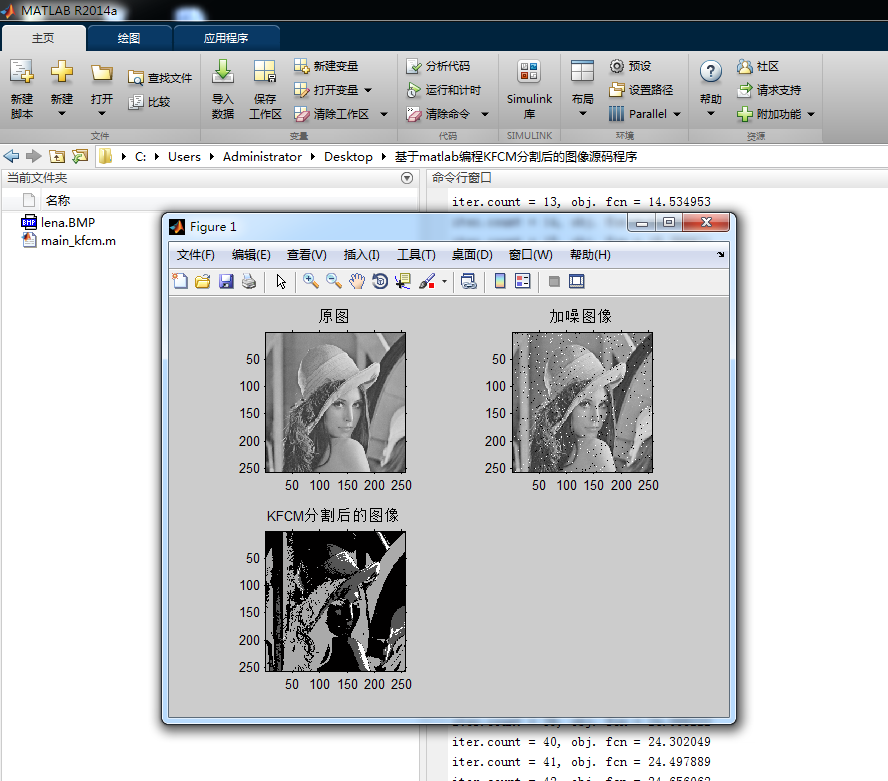The width and height of the screenshot is (888, 781).
Task: Open Window (窗口) menu in Figure 1
Action: [531, 255]
